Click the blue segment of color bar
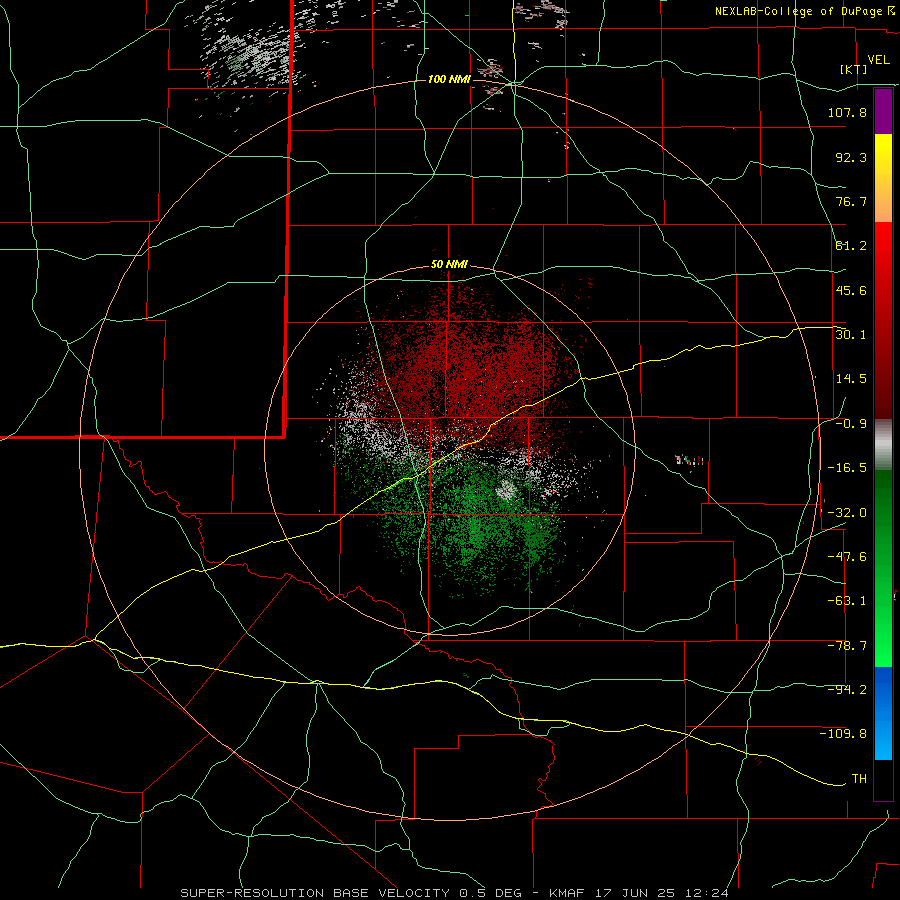This screenshot has width=900, height=900. coord(883,713)
